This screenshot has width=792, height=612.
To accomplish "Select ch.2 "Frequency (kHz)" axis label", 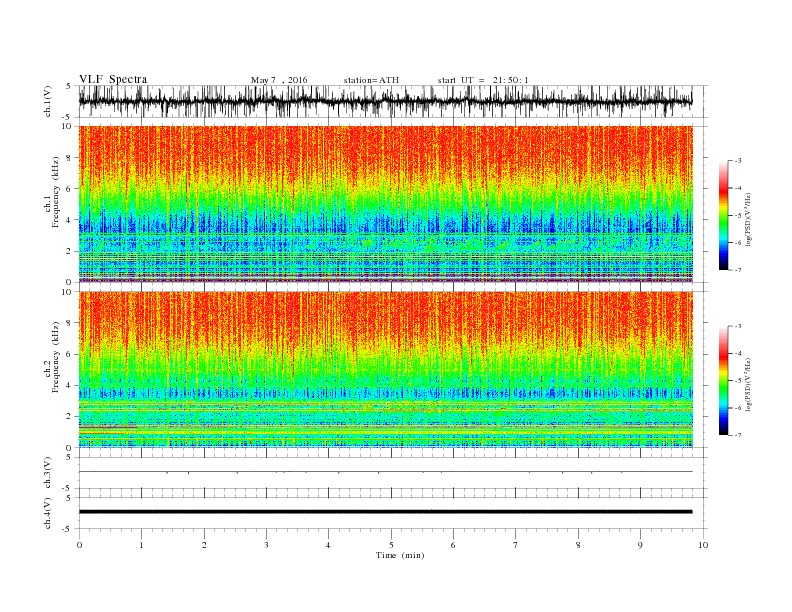I will click(x=56, y=357).
